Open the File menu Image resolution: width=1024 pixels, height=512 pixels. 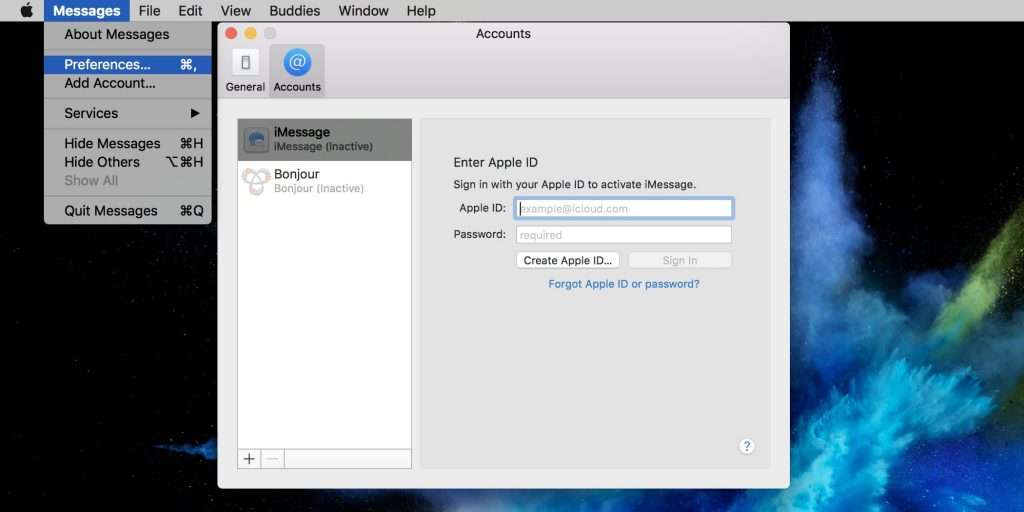(x=150, y=10)
